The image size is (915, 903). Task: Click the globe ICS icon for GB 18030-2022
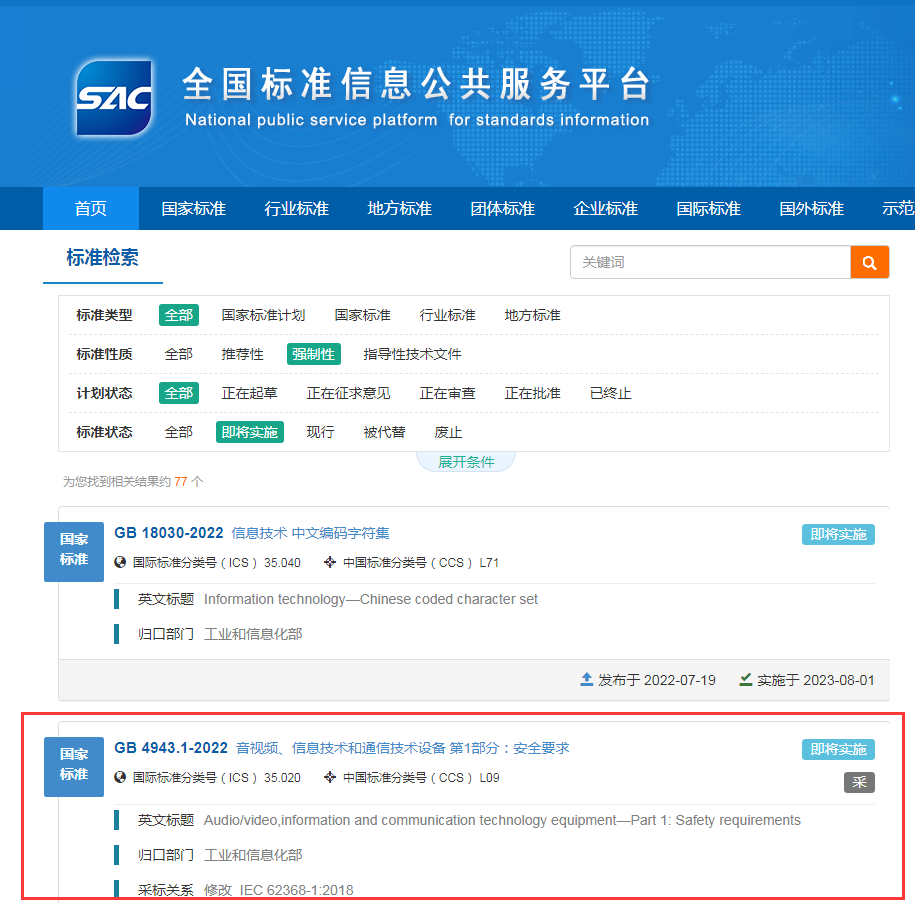pos(120,562)
